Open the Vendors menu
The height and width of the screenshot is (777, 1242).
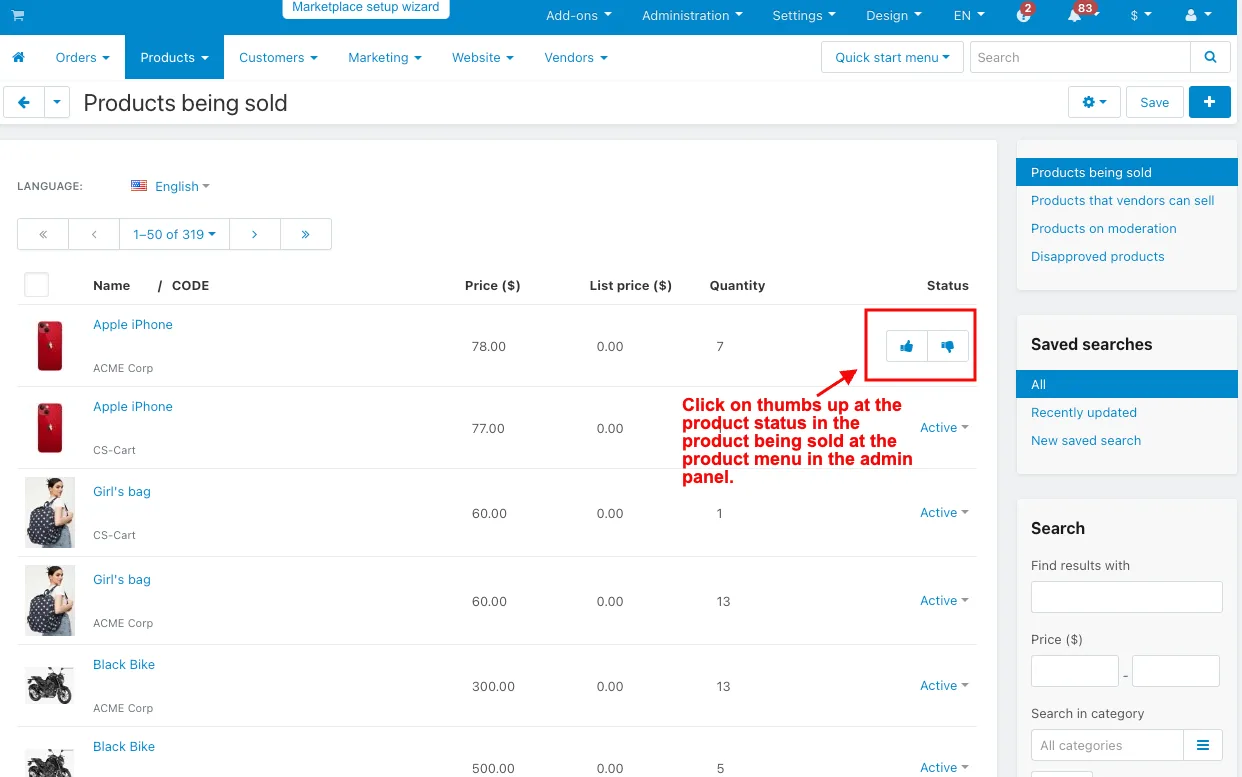point(576,57)
